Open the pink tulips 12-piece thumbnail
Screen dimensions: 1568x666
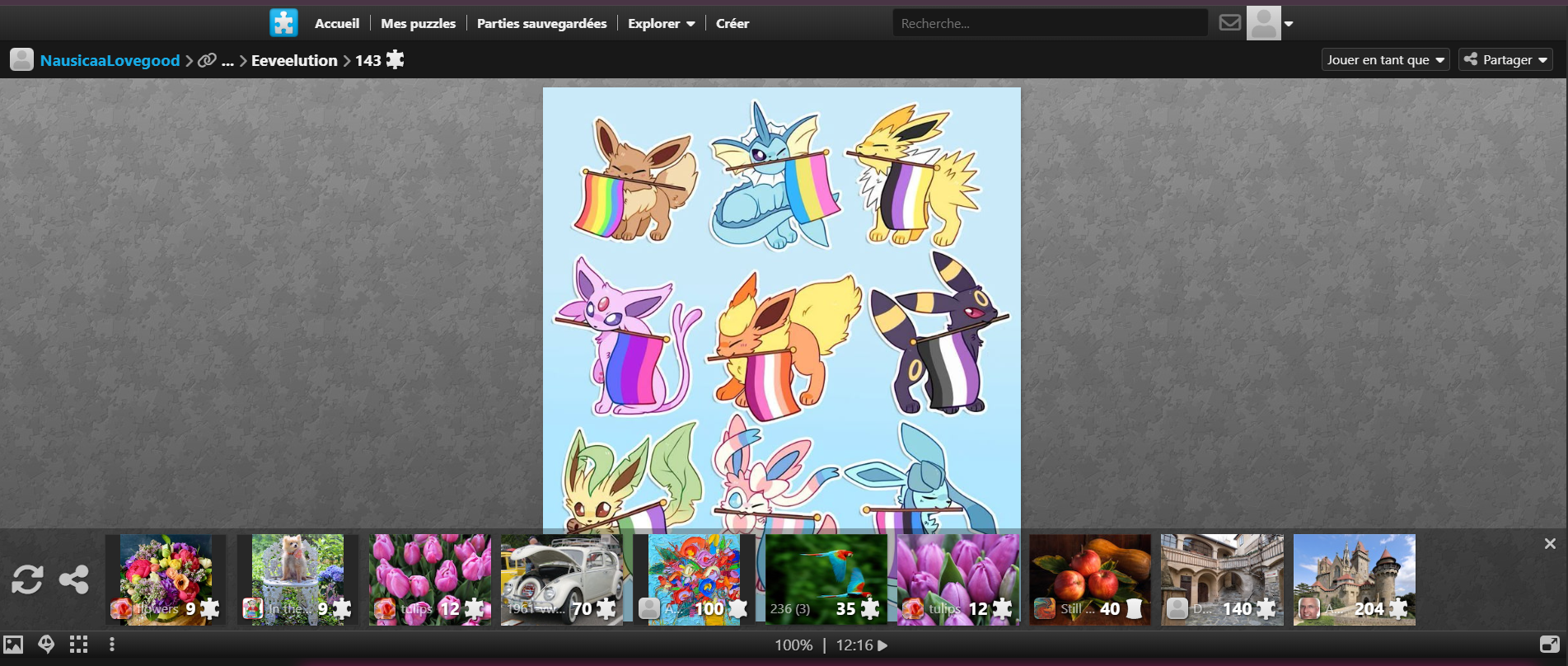coord(429,579)
